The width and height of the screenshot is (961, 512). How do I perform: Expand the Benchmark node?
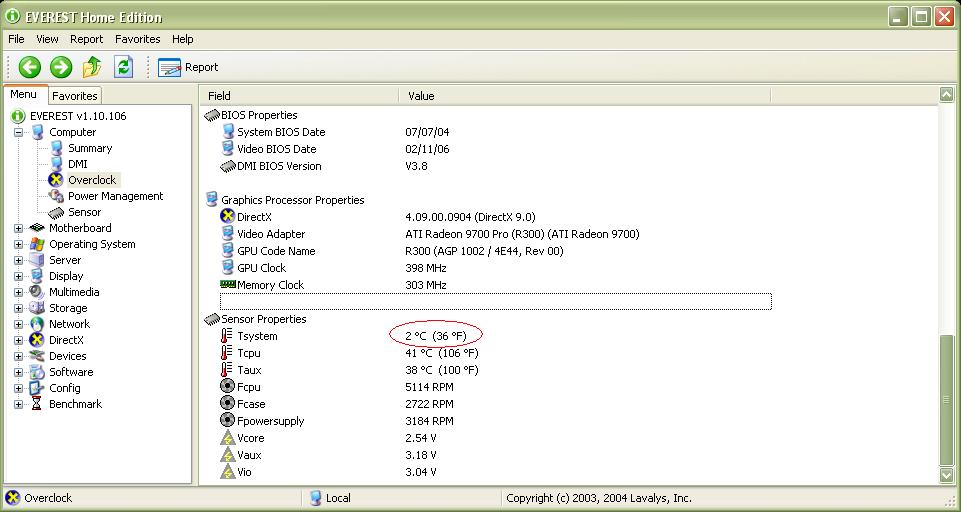coord(18,404)
